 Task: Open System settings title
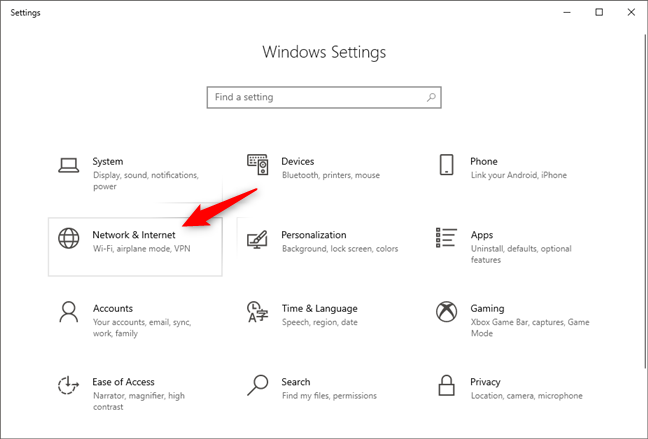[107, 161]
